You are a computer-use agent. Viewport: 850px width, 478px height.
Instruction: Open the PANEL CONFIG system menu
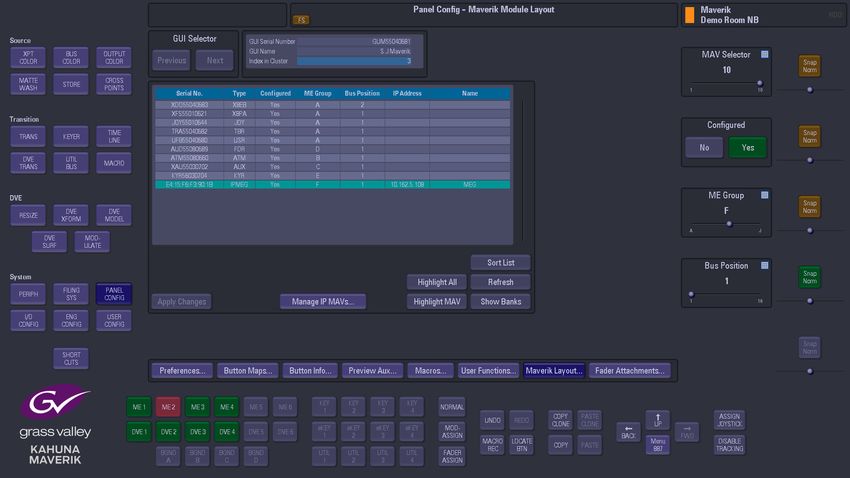[x=114, y=294]
